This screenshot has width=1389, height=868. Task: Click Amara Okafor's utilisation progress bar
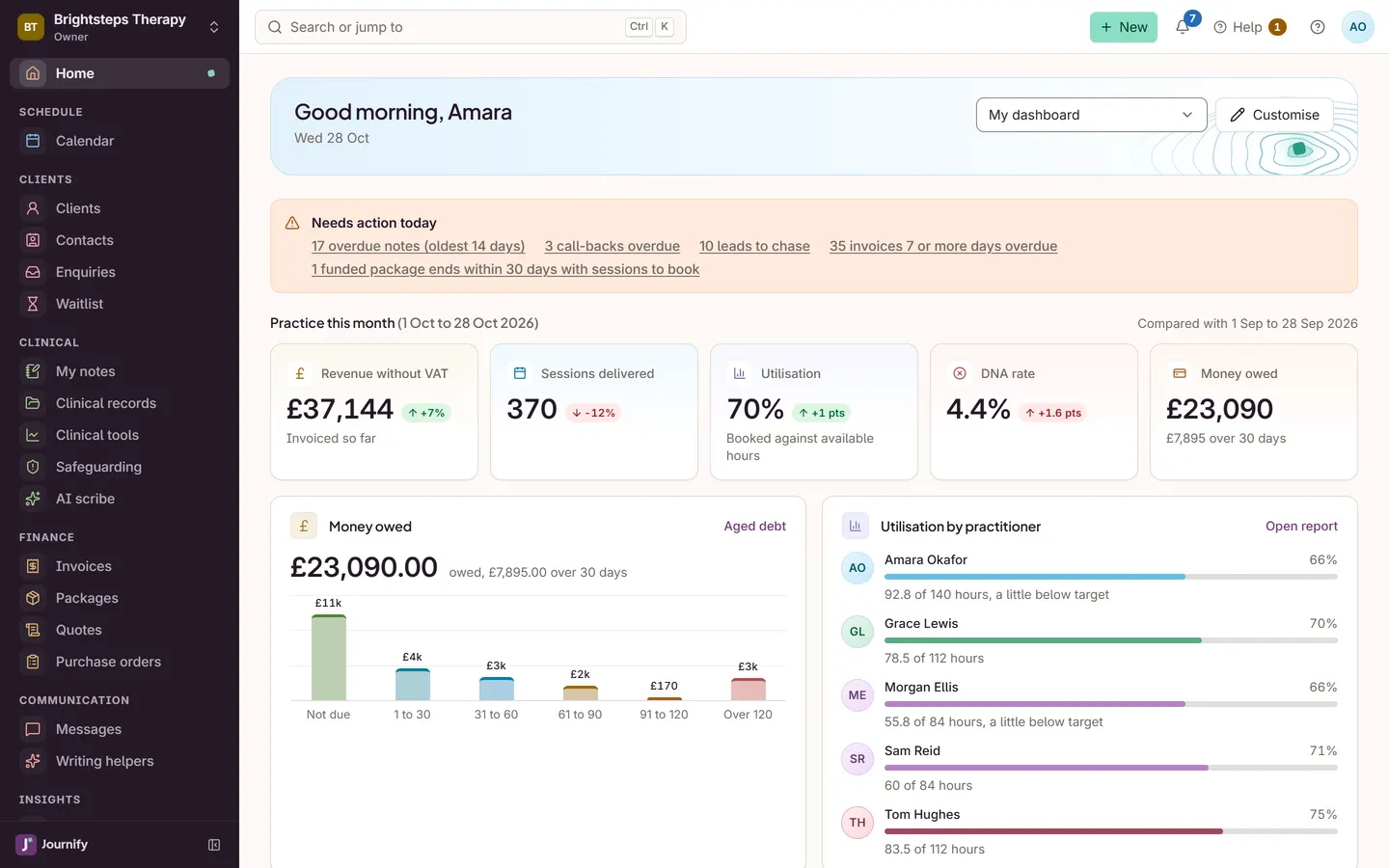click(x=1111, y=577)
